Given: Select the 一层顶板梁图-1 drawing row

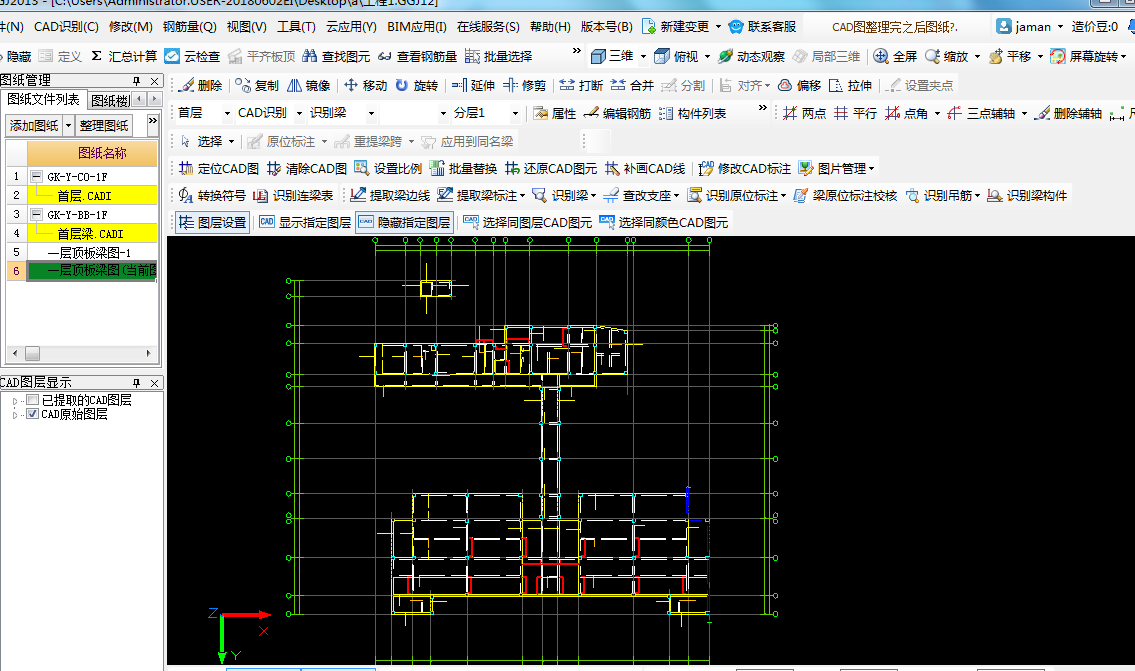Looking at the screenshot, I should [92, 253].
